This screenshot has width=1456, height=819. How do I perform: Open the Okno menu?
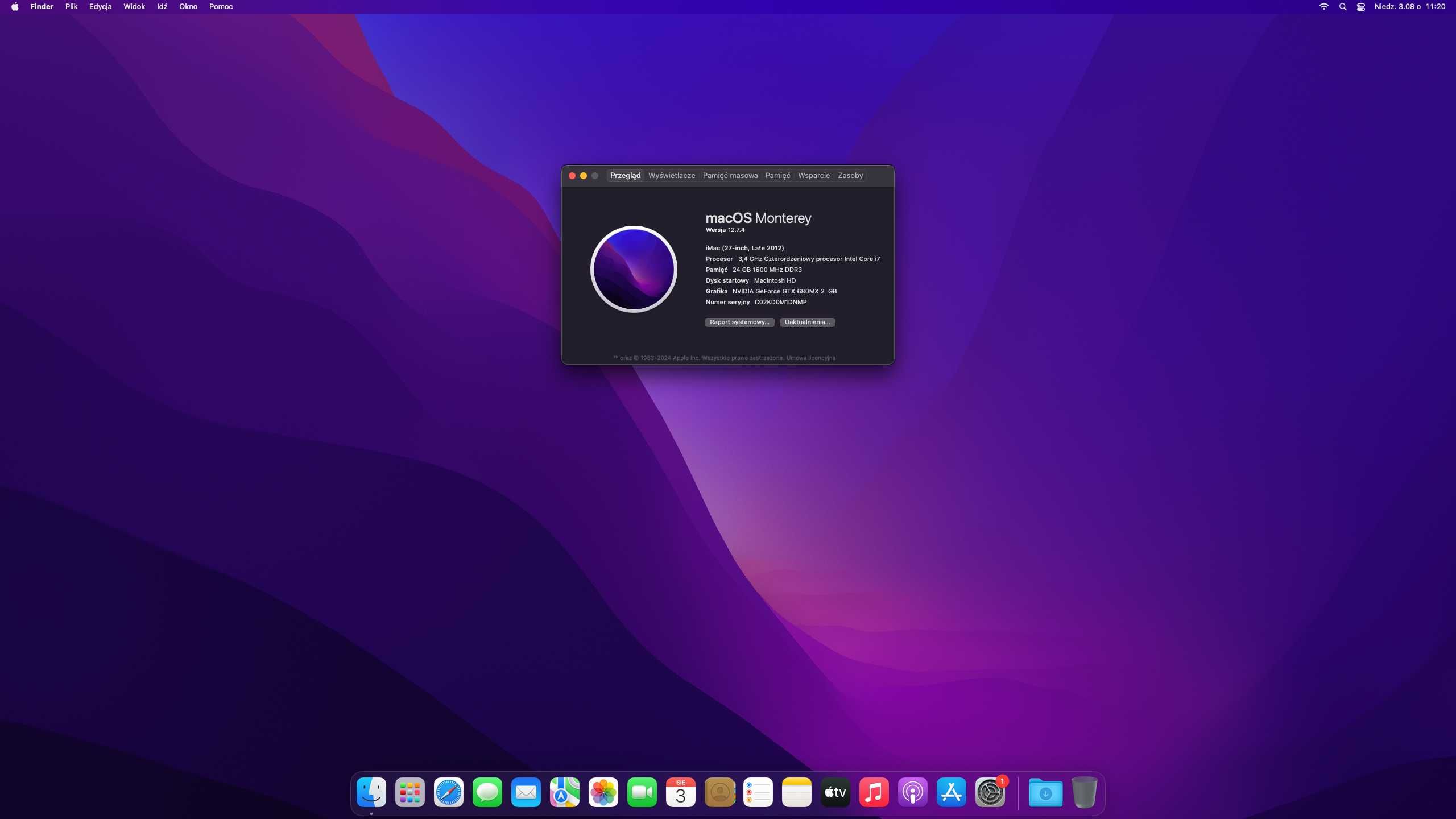(188, 7)
